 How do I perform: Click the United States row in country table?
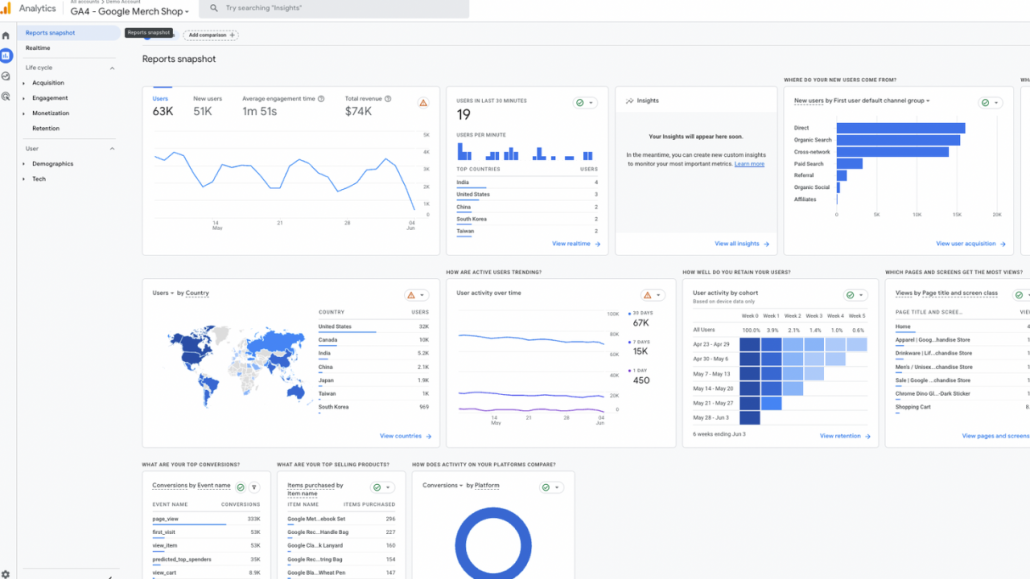click(373, 327)
